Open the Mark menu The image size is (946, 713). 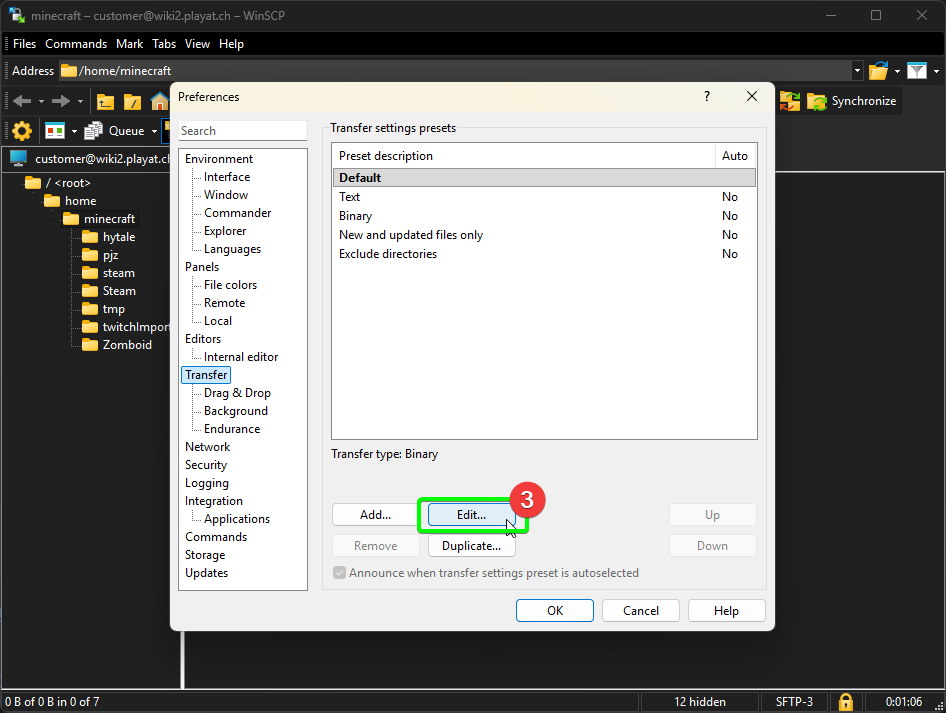(129, 44)
